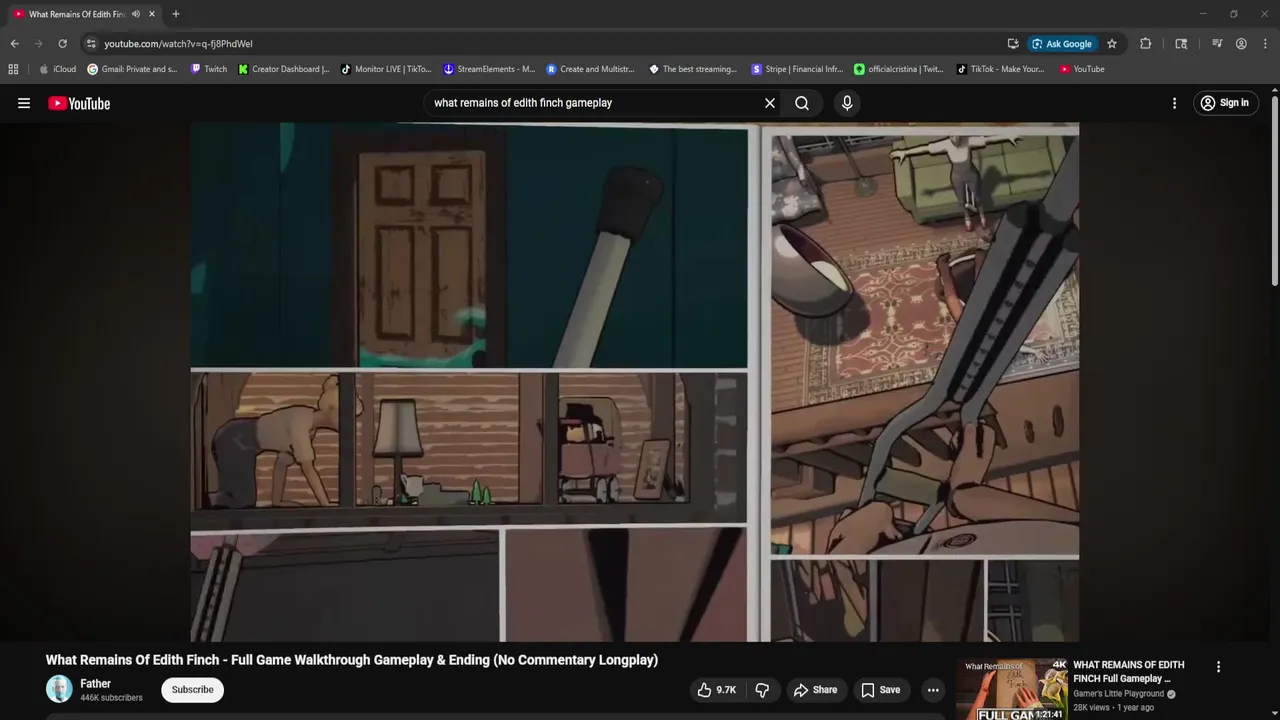The image size is (1280, 720).
Task: Open Twitch bookmark
Action: tap(208, 69)
